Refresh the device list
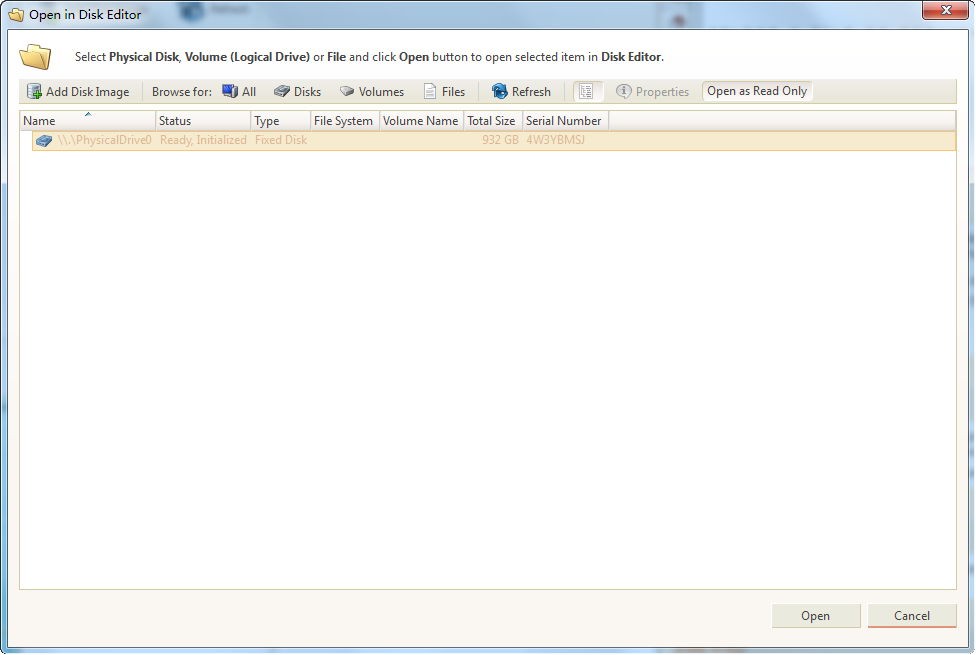 tap(521, 91)
